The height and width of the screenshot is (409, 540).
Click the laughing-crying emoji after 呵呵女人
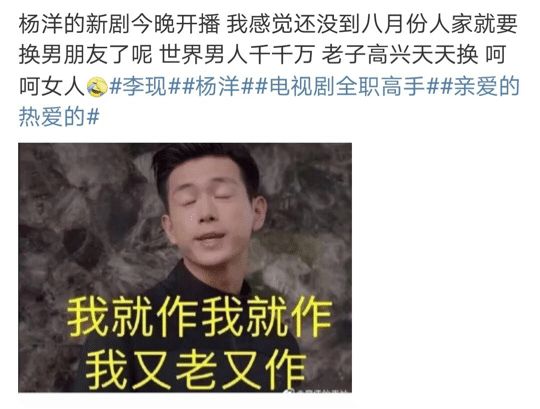pos(97,87)
